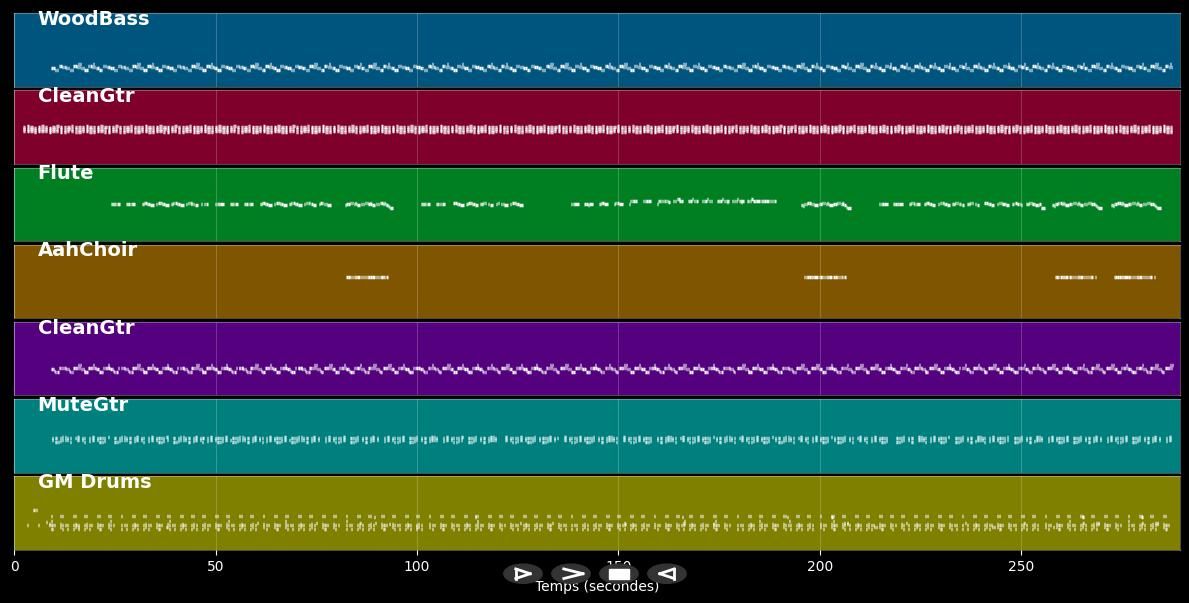
Task: Click the Rewind playback icon
Action: (x=666, y=573)
